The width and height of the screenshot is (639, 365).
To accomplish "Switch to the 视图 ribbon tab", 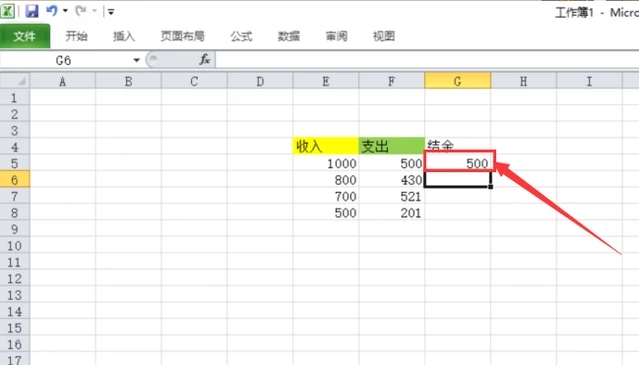I will [x=384, y=36].
